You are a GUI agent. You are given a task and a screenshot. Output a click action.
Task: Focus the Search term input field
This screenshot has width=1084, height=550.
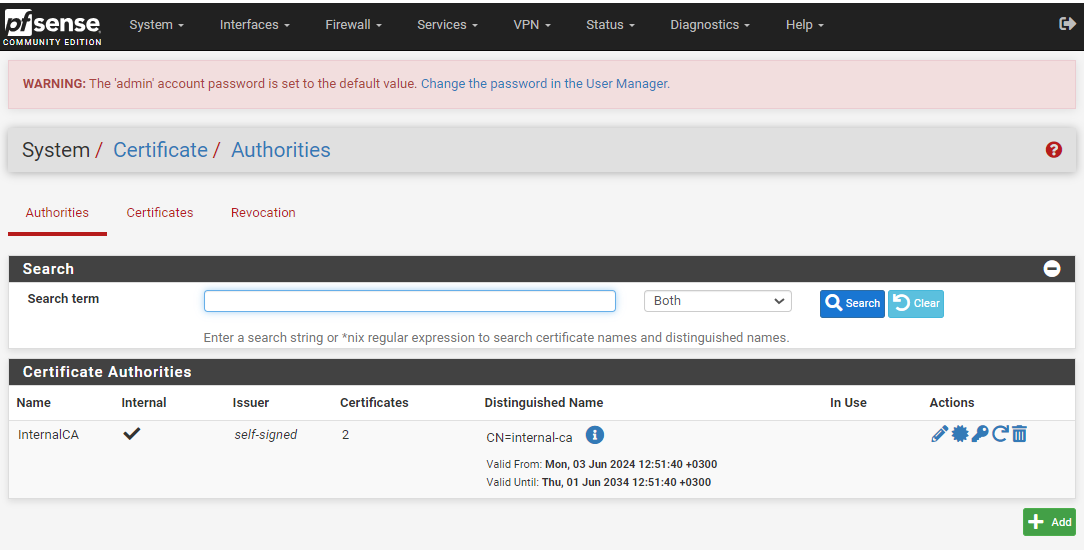[409, 301]
